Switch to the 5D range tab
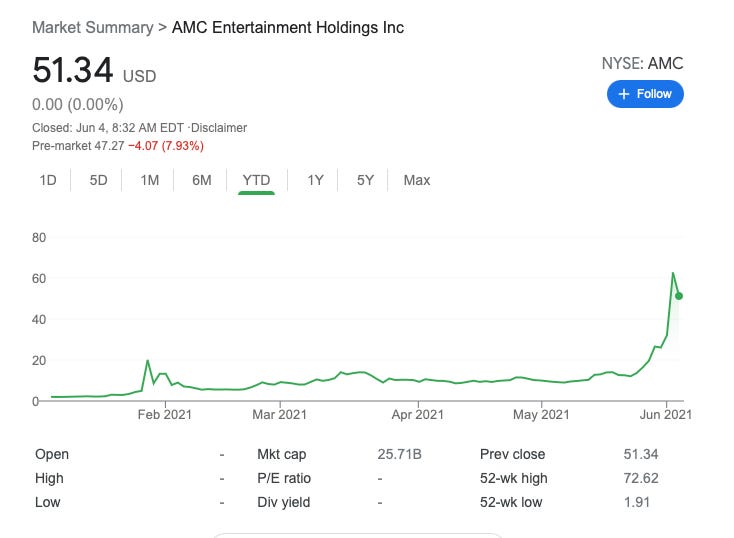Image resolution: width=734 pixels, height=538 pixels. [98, 180]
